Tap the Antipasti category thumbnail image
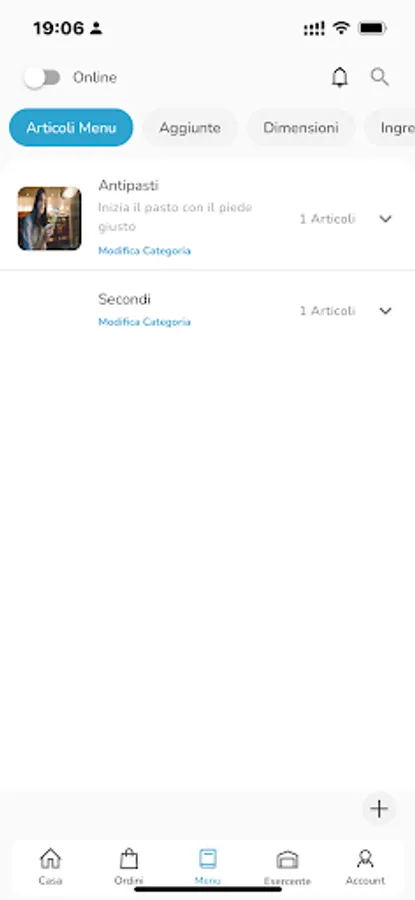415x900 pixels. click(49, 218)
